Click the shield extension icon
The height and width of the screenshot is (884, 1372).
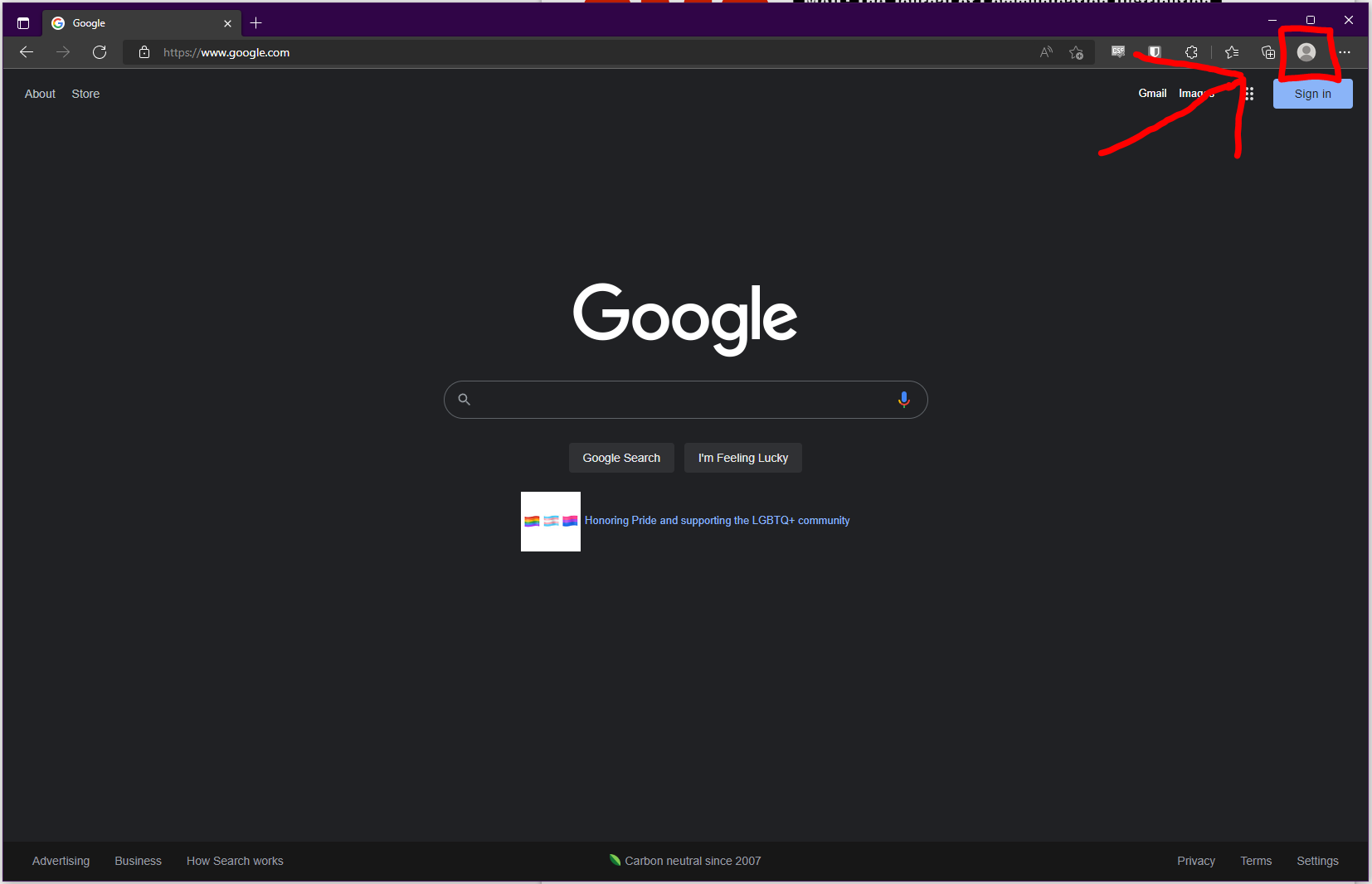pyautogui.click(x=1154, y=52)
